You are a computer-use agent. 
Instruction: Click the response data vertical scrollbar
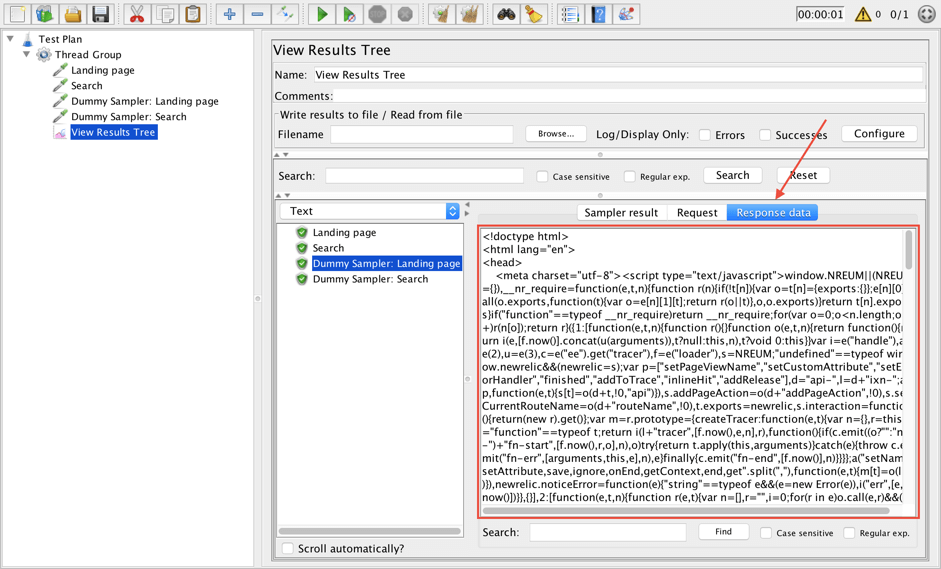pos(909,250)
